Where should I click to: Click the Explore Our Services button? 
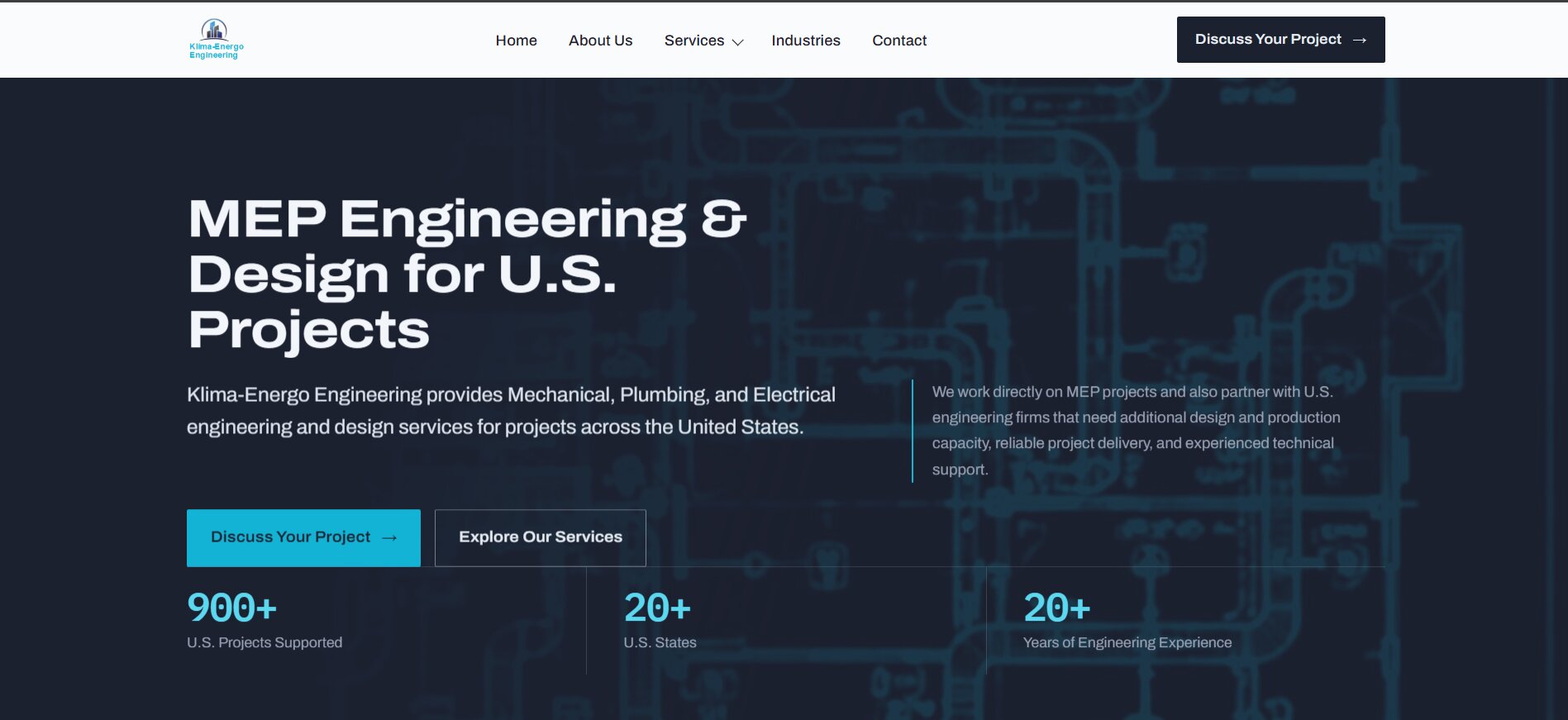[x=541, y=538]
